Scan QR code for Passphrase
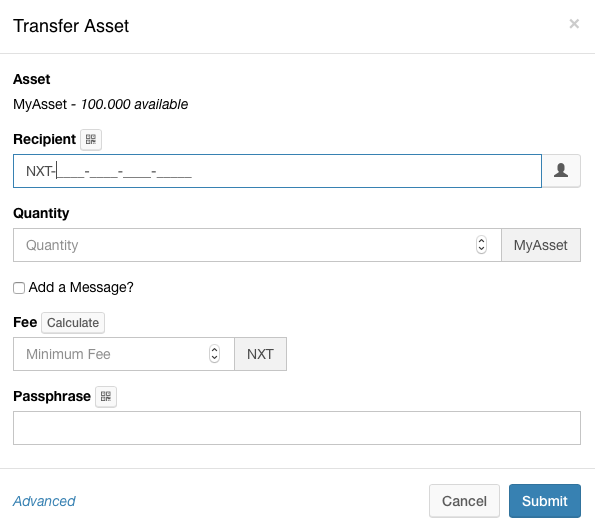The image size is (595, 530). click(x=106, y=397)
